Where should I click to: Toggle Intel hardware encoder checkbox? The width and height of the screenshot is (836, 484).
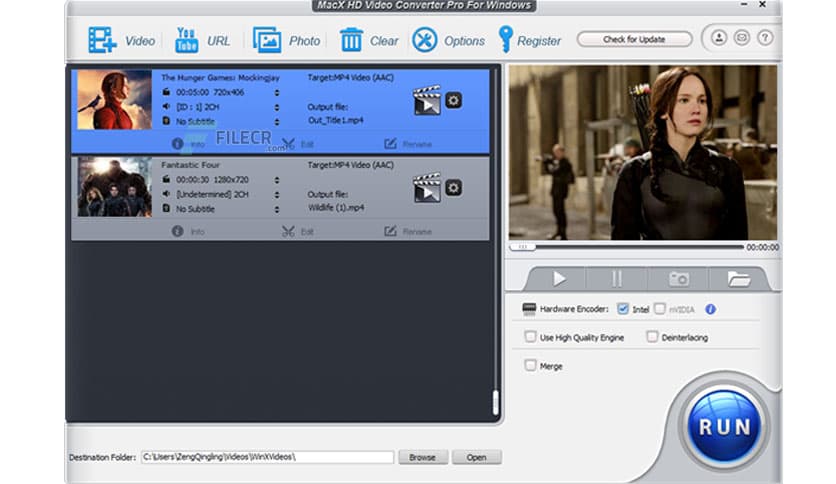[x=623, y=309]
